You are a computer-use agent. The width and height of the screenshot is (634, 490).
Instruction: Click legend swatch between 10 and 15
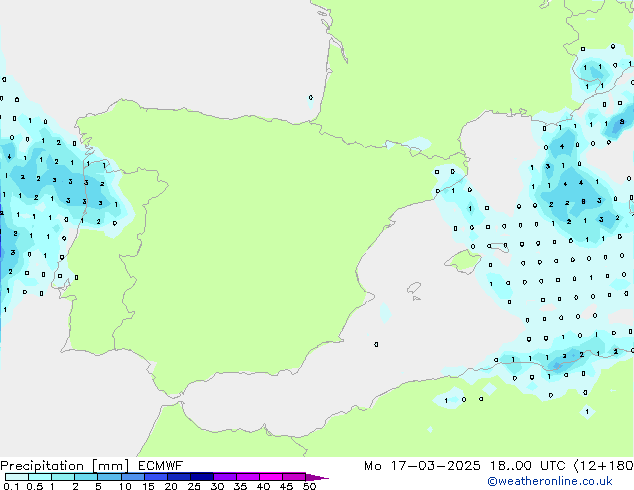tap(135, 478)
